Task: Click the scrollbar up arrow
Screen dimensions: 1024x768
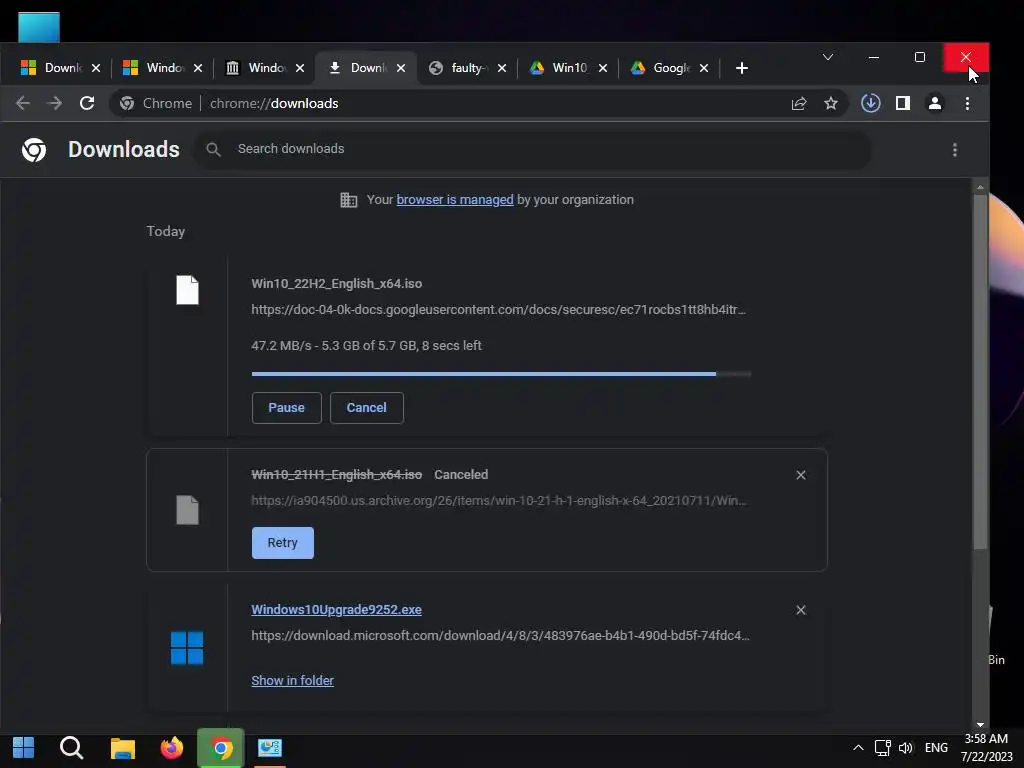Action: tap(980, 187)
